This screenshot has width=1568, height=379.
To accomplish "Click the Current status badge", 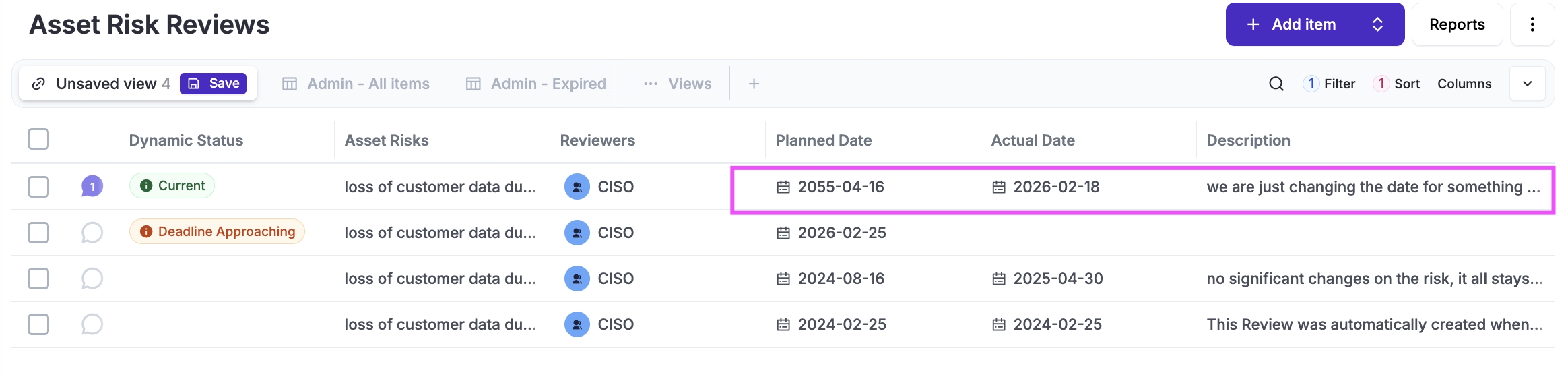I will (172, 186).
